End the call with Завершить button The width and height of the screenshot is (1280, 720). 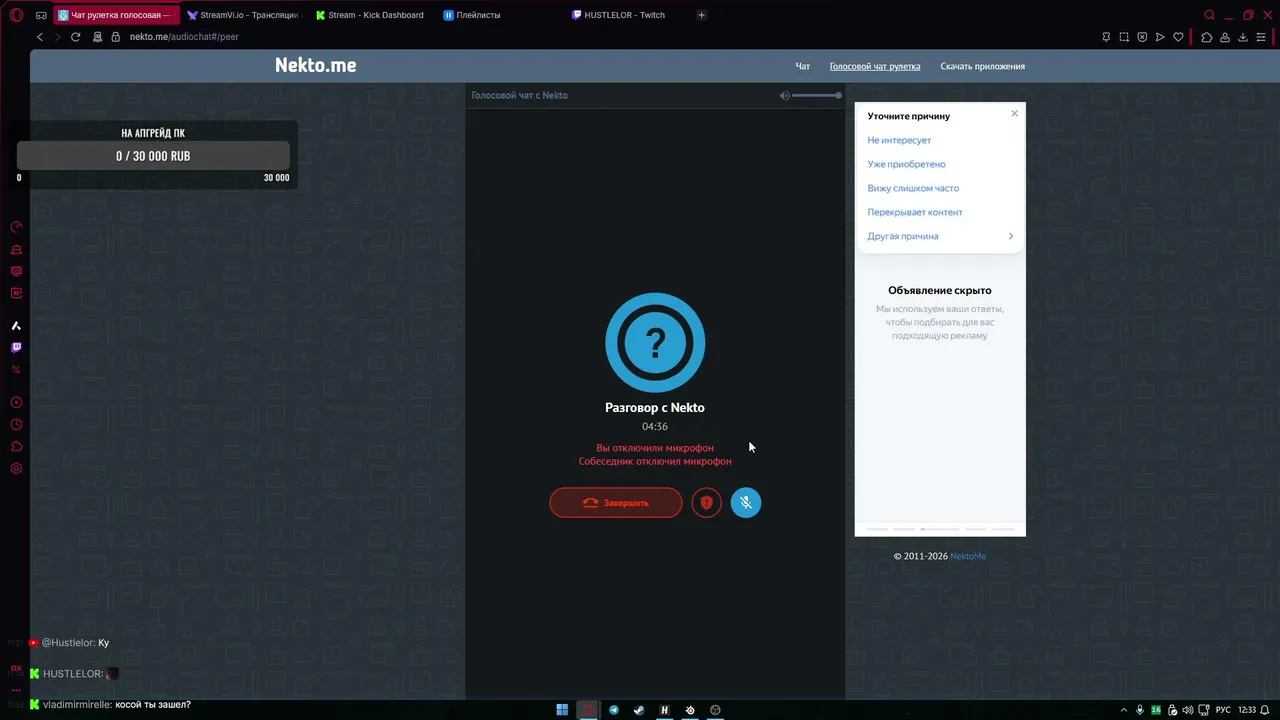616,503
